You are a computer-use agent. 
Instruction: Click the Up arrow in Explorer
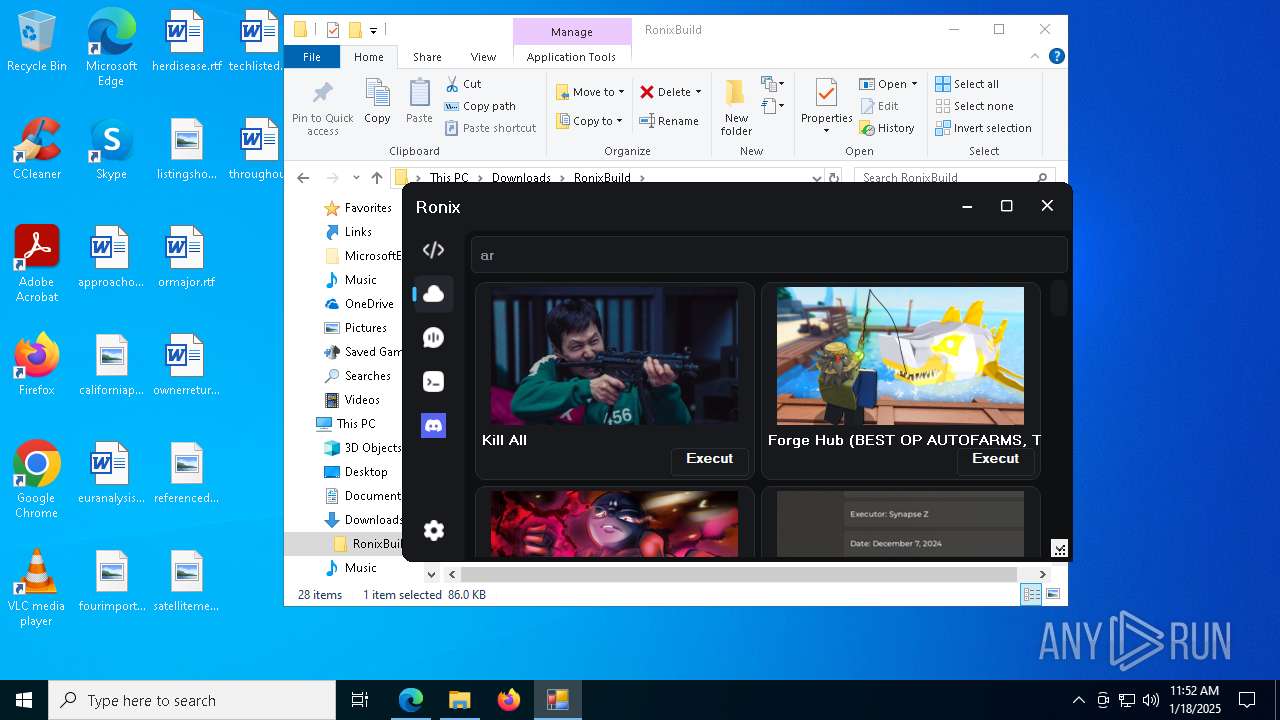point(377,178)
